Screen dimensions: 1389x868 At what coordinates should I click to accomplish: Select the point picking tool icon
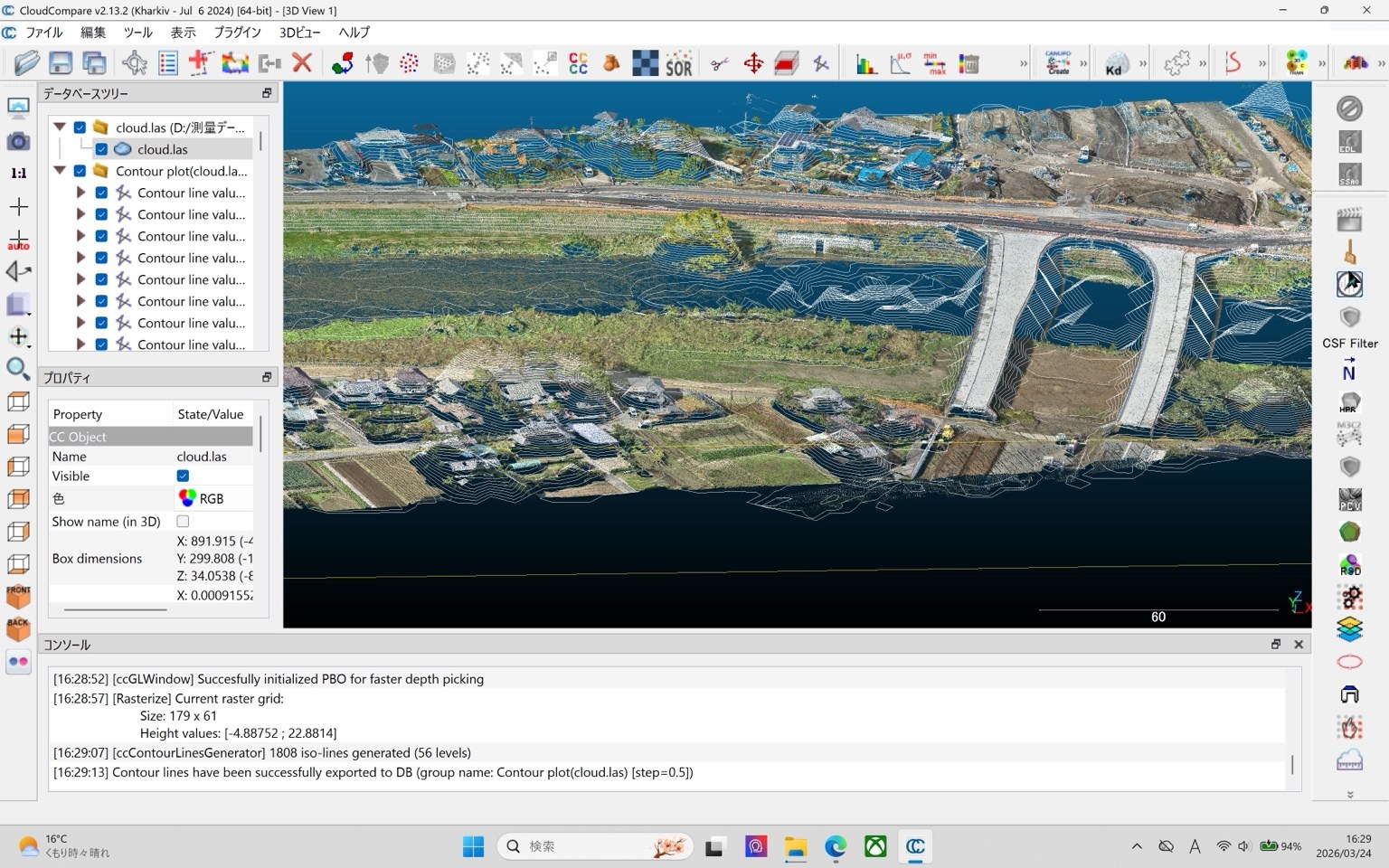[135, 63]
